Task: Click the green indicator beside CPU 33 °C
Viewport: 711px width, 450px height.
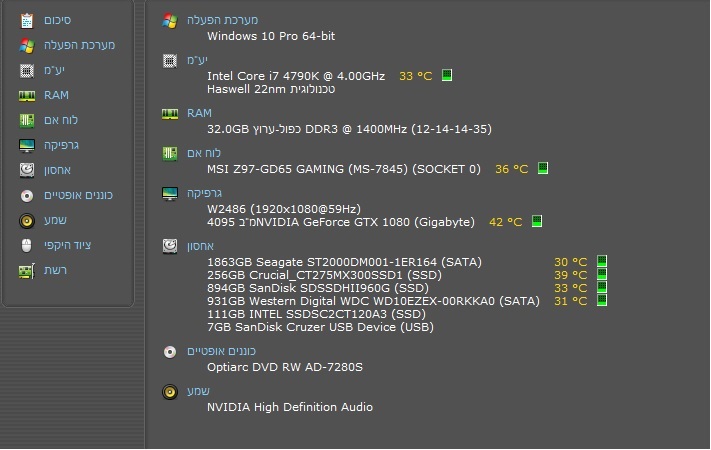Action: pyautogui.click(x=447, y=75)
